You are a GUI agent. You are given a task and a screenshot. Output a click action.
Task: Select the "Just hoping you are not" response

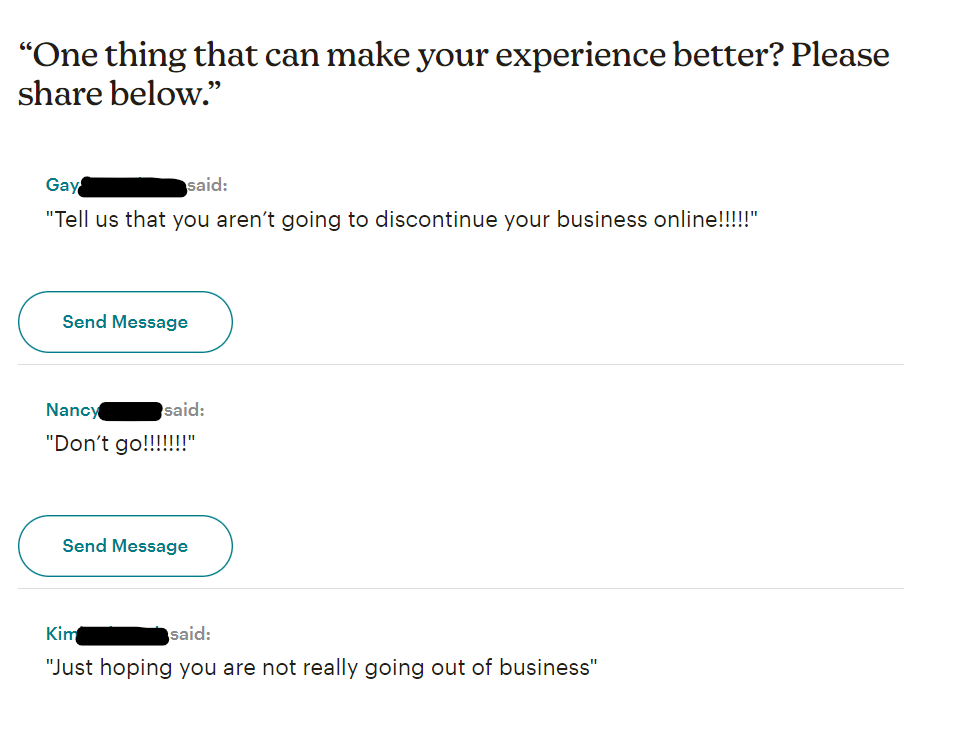[321, 668]
